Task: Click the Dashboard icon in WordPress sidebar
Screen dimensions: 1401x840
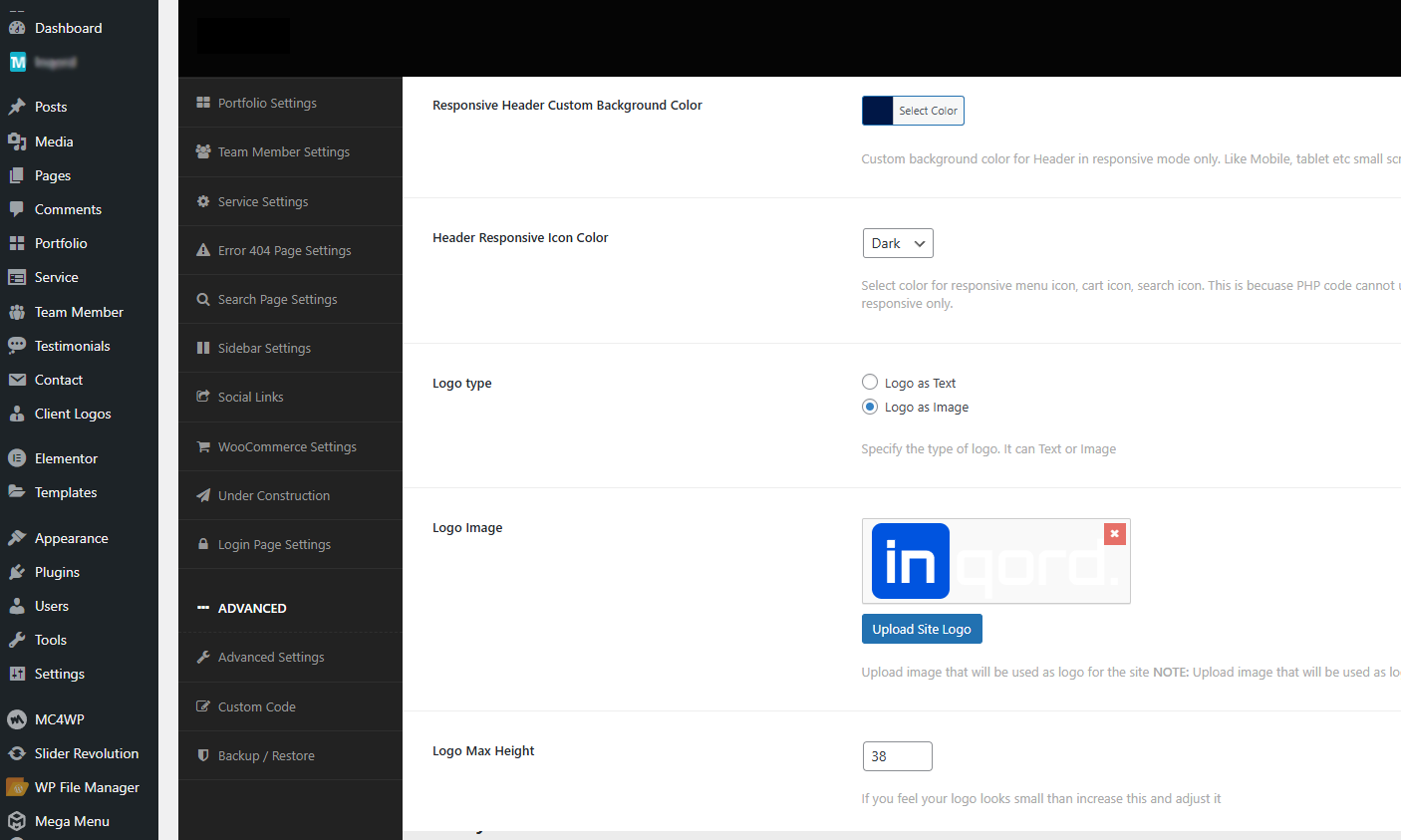Action: click(x=17, y=28)
